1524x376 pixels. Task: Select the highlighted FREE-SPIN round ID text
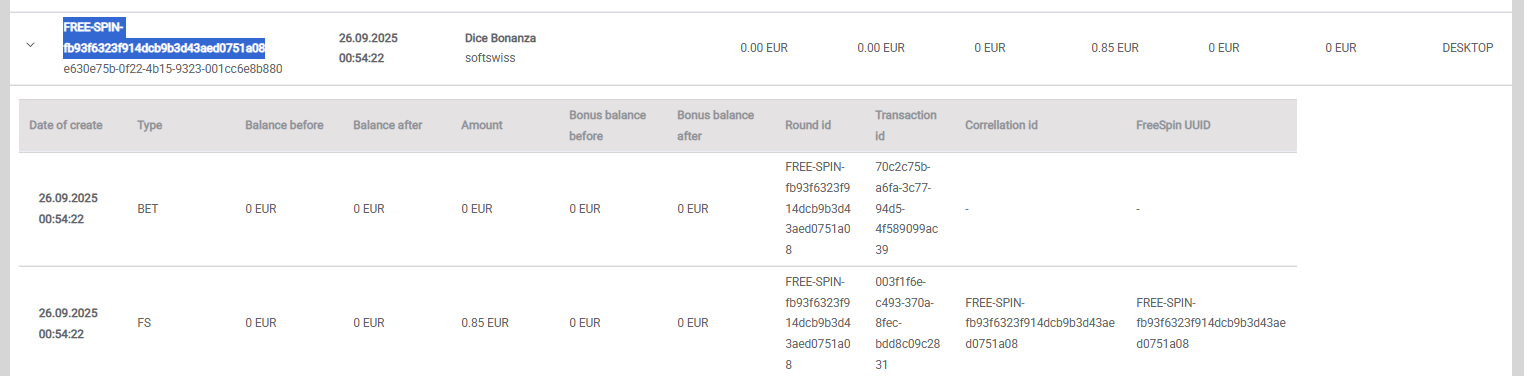point(164,38)
